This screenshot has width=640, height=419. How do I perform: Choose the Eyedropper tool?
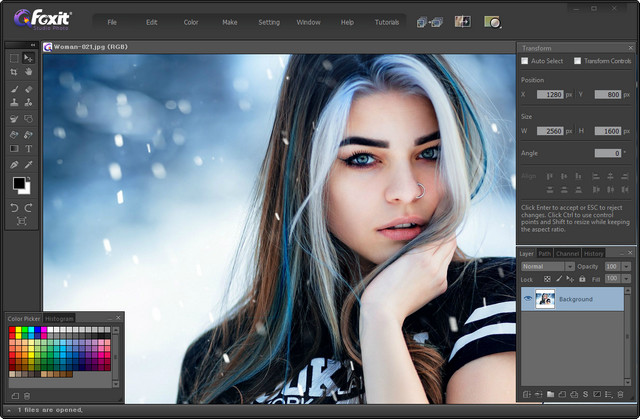pyautogui.click(x=28, y=163)
